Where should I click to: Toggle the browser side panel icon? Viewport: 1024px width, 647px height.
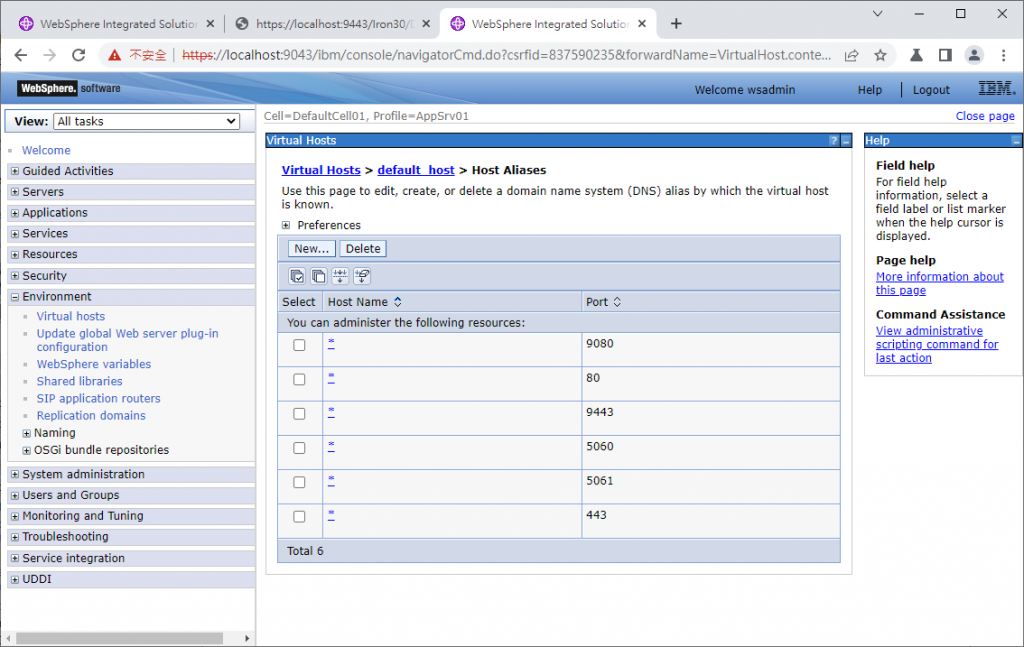coord(945,55)
